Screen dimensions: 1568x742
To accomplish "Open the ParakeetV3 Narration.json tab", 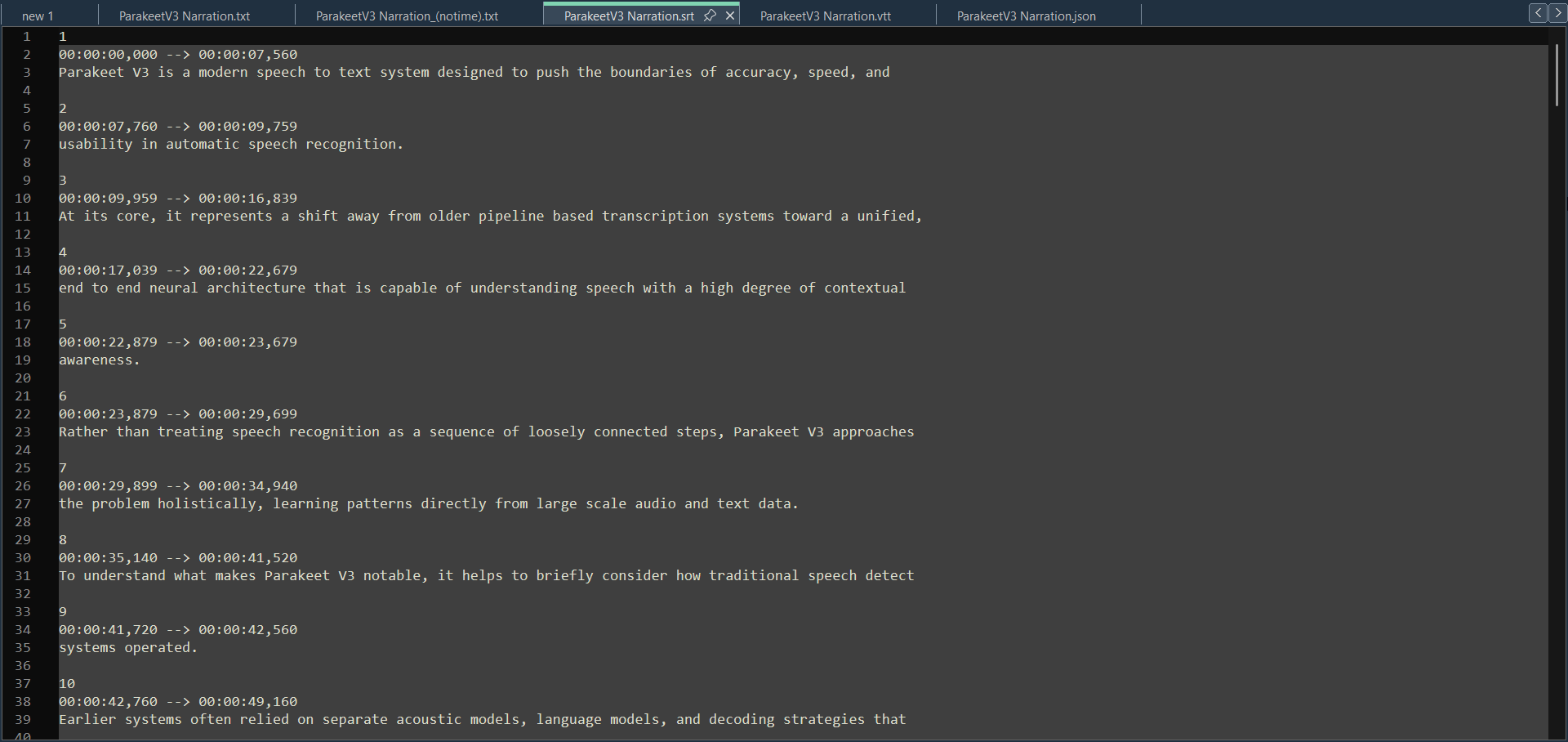I will click(x=1027, y=16).
